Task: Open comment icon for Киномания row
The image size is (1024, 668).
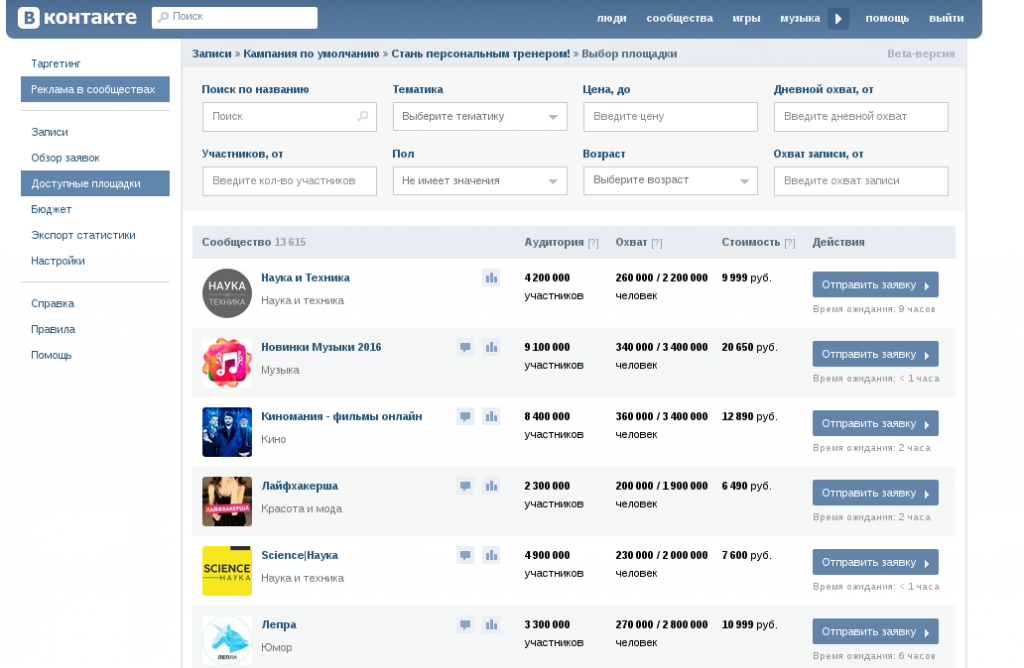Action: pos(465,416)
